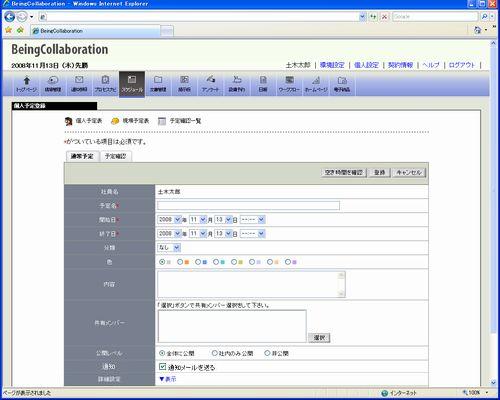Click the キャンセル button
The image size is (500, 400).
(x=409, y=172)
